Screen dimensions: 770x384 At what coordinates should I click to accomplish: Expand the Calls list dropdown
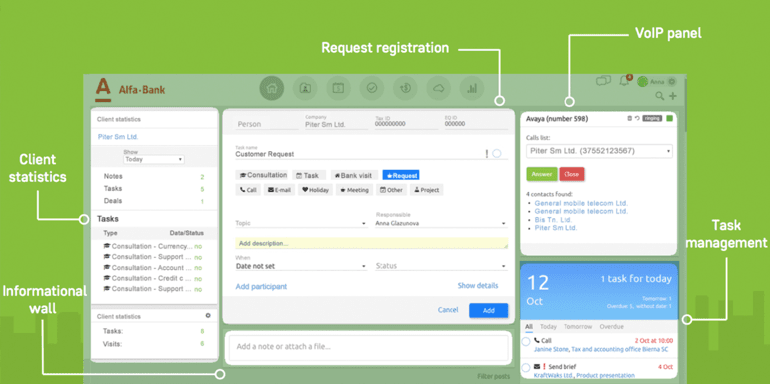[599, 151]
